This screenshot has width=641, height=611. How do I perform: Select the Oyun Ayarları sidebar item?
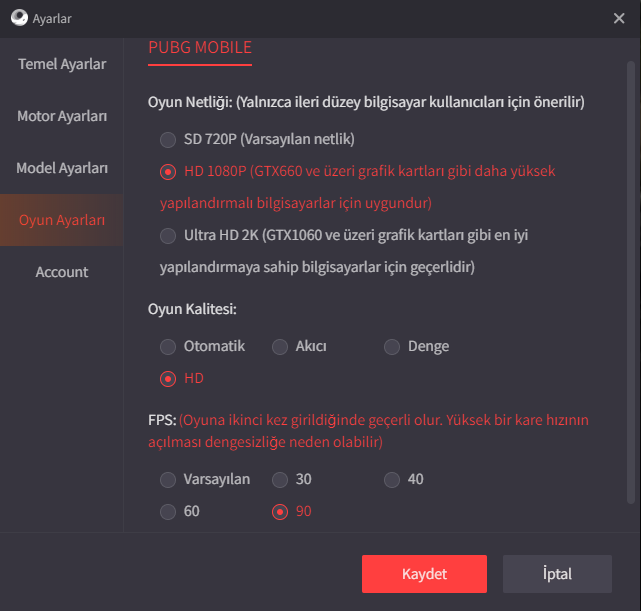pos(62,220)
